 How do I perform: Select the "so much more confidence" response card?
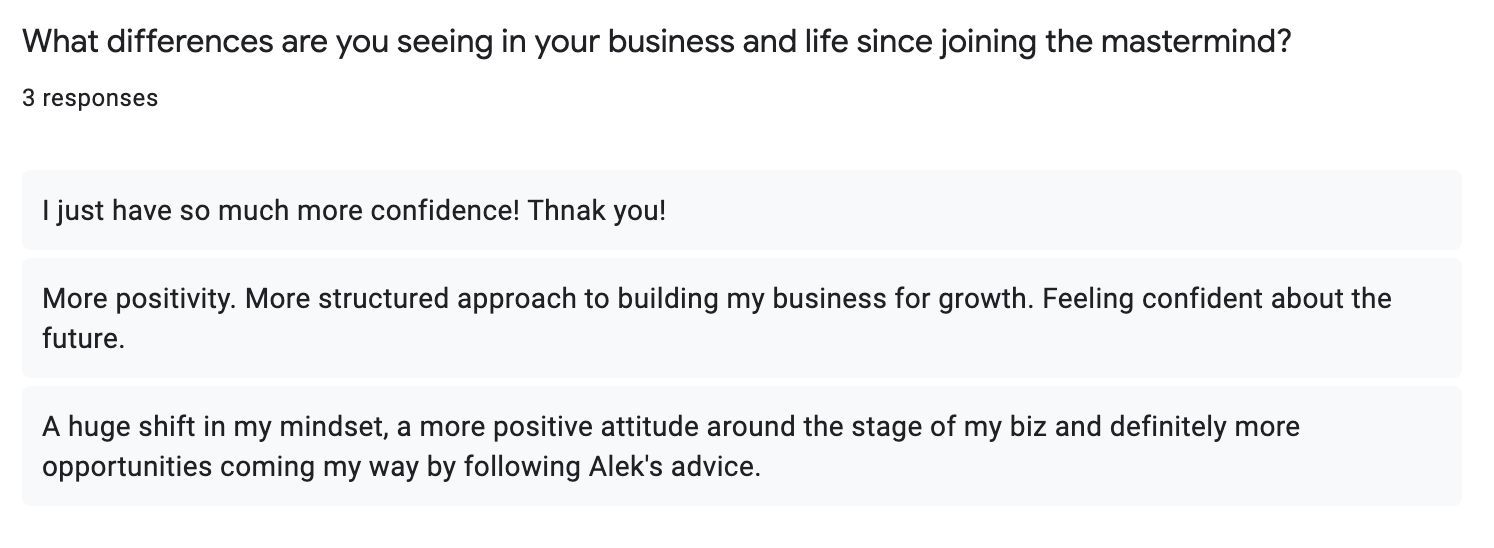(x=741, y=211)
